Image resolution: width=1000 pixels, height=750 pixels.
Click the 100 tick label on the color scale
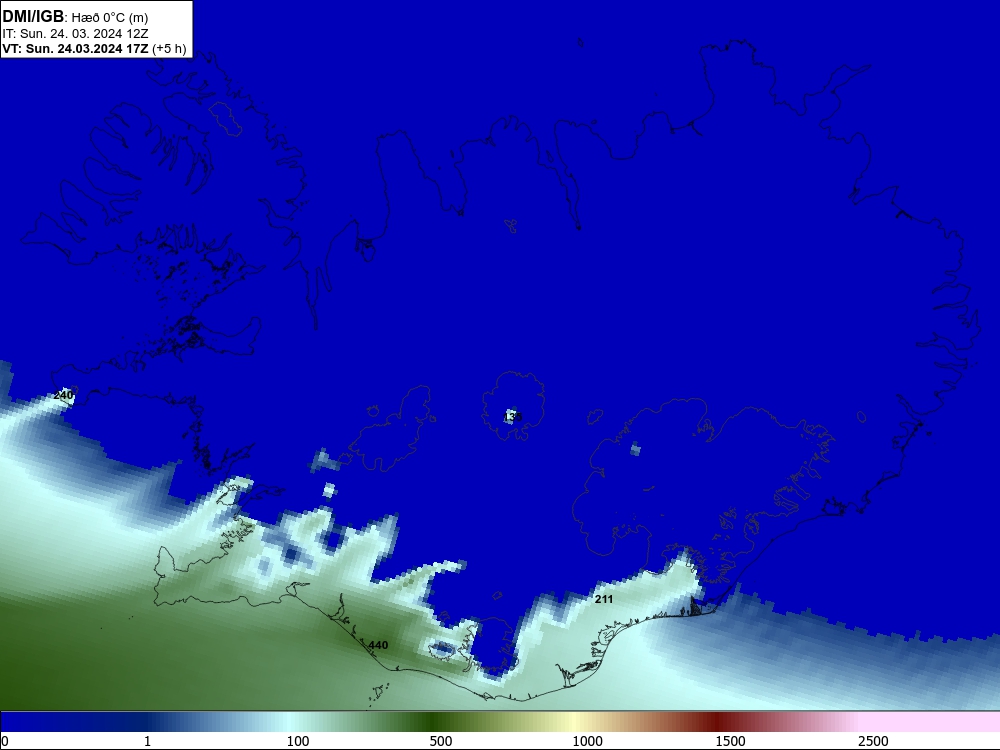(298, 741)
